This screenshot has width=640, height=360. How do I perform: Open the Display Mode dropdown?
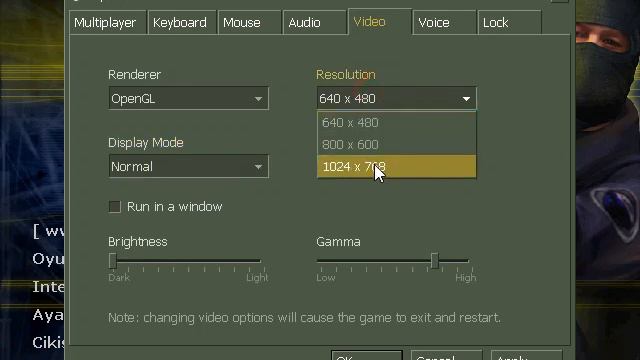click(x=189, y=166)
